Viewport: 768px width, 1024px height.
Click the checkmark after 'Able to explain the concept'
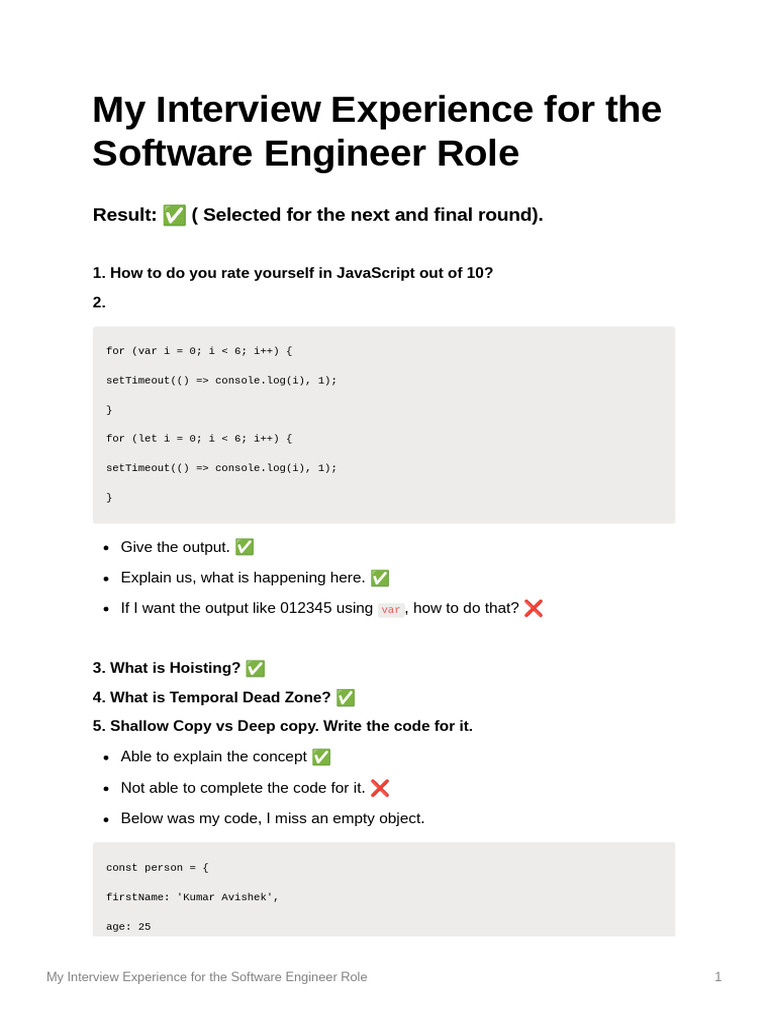(321, 757)
